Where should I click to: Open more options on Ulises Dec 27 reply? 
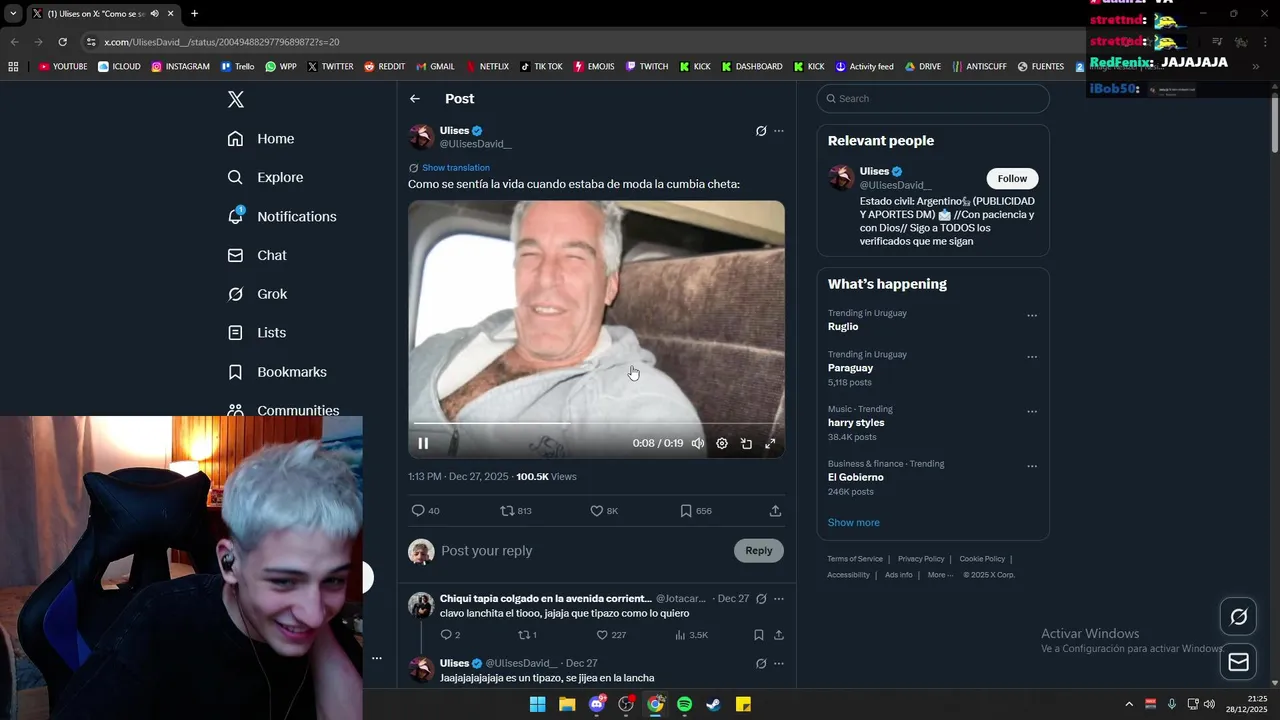tap(779, 663)
